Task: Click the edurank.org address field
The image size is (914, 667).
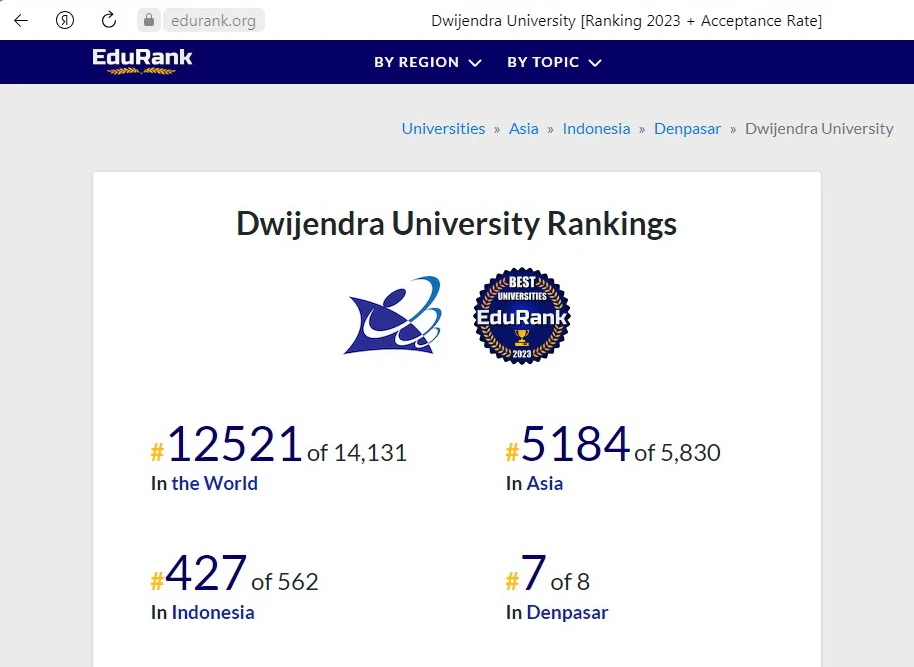Action: click(213, 21)
